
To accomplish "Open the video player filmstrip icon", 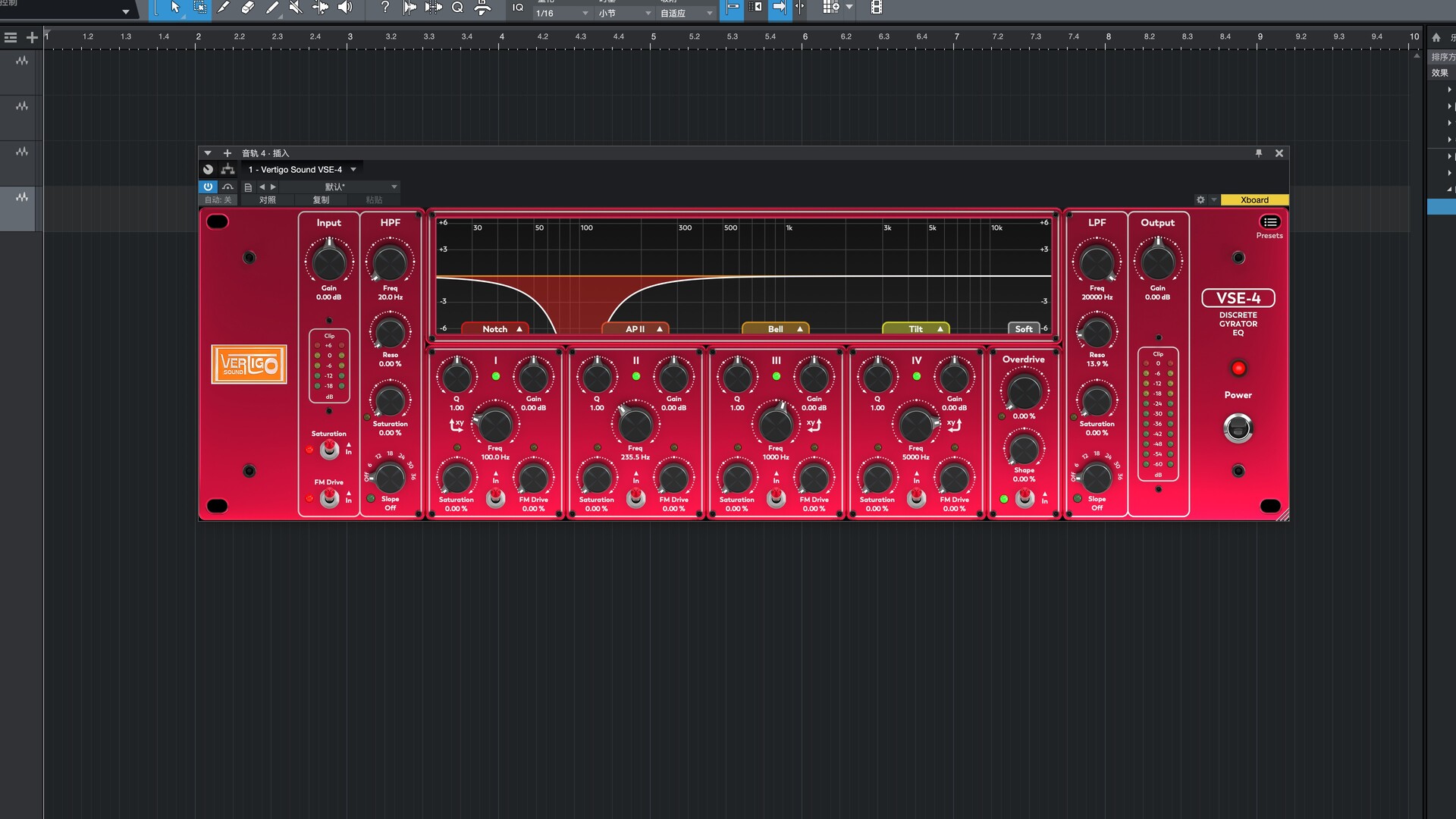I will (x=877, y=8).
